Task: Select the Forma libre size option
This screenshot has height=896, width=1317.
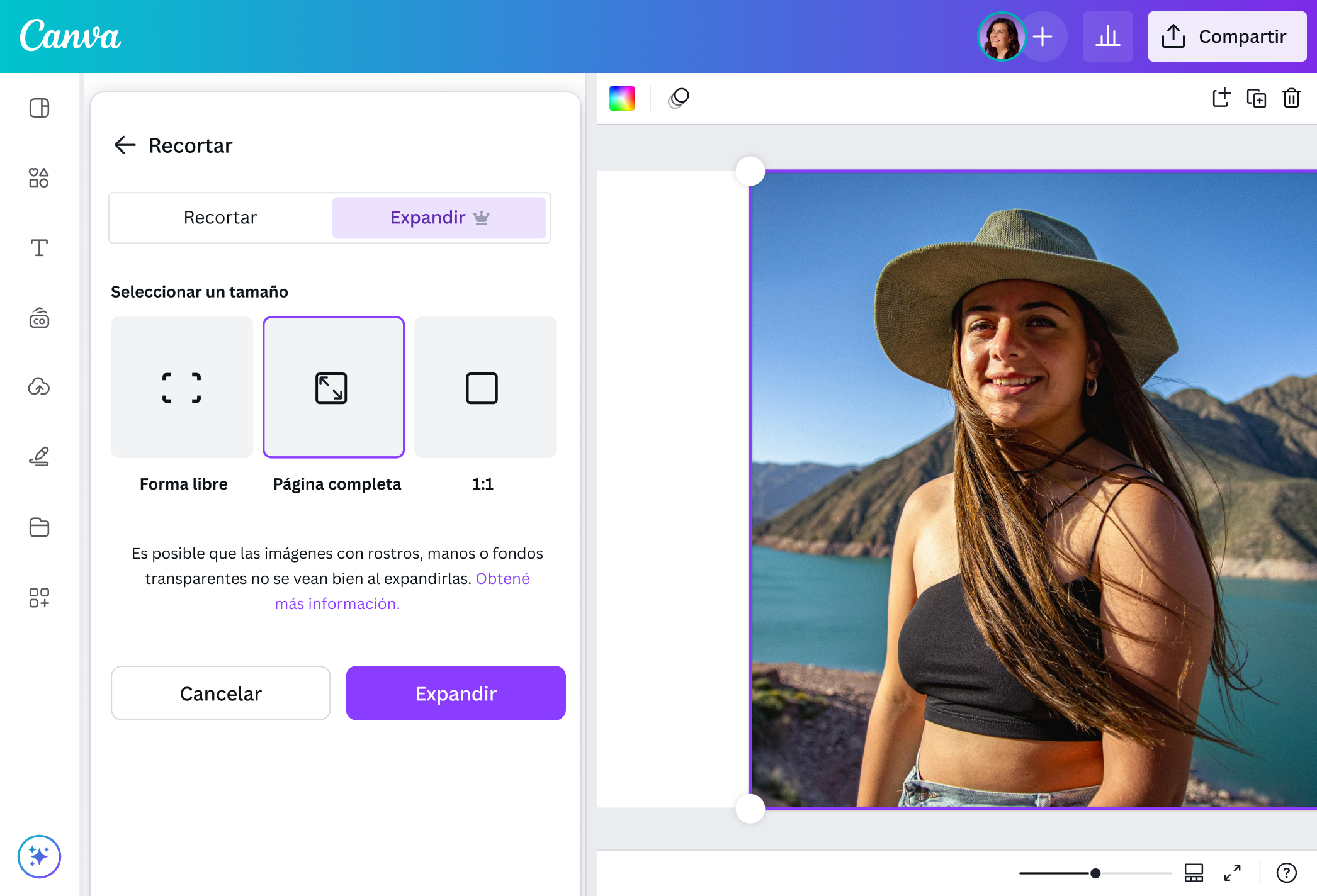Action: pyautogui.click(x=182, y=387)
